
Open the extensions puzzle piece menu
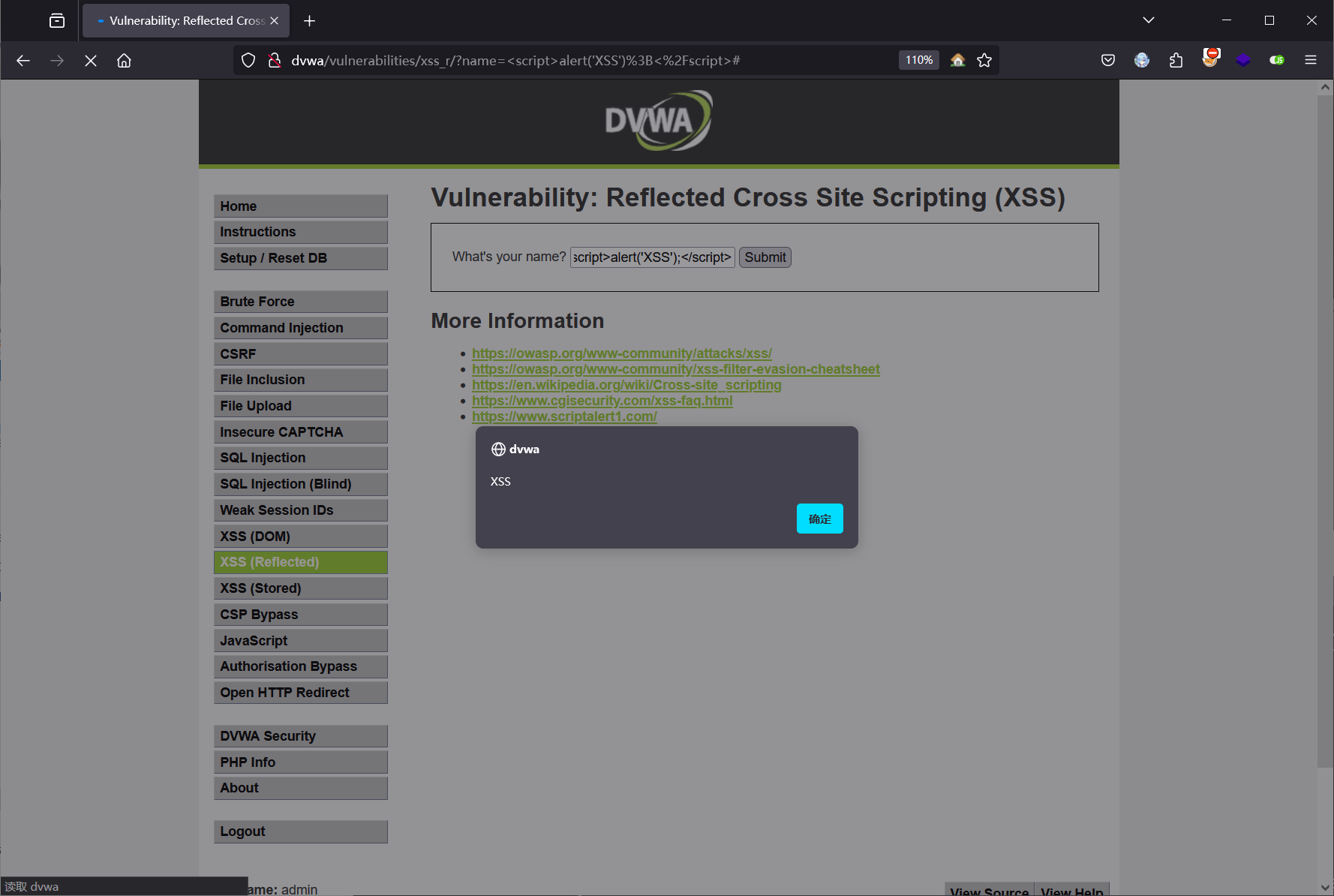pyautogui.click(x=1176, y=60)
